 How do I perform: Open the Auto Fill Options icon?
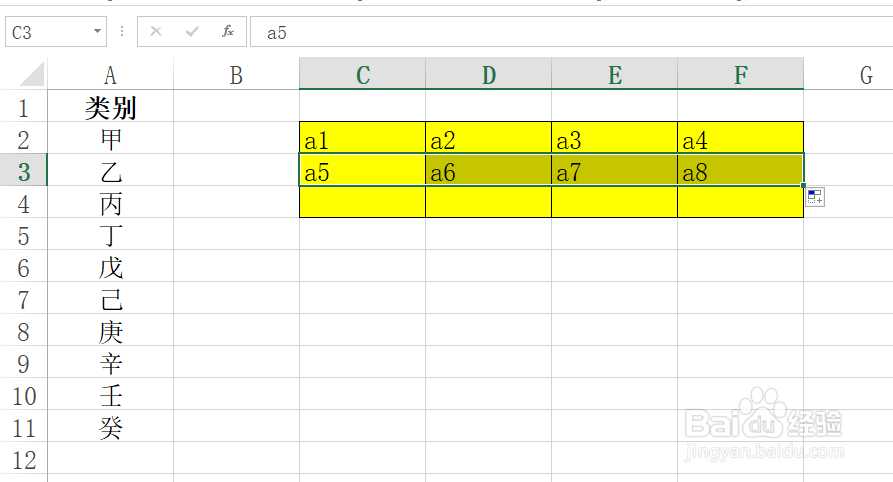click(x=815, y=197)
